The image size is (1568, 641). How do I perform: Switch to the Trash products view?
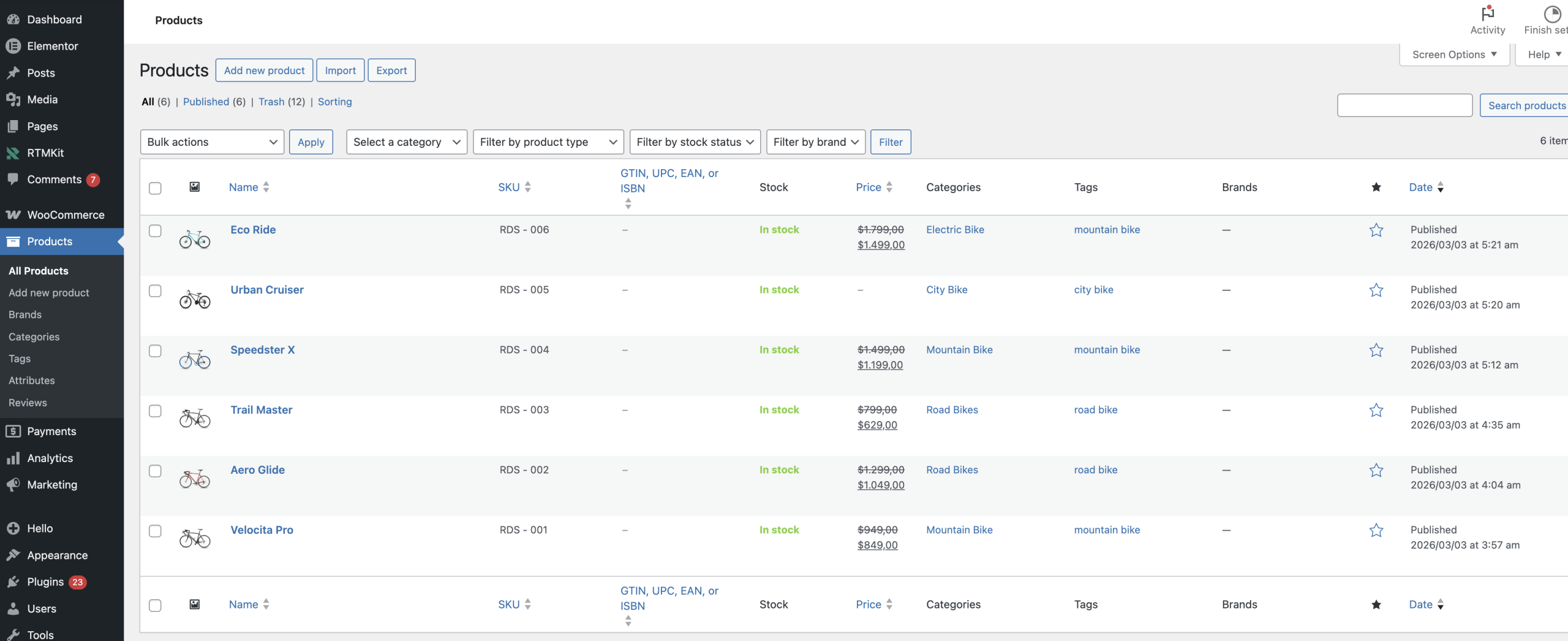tap(271, 102)
